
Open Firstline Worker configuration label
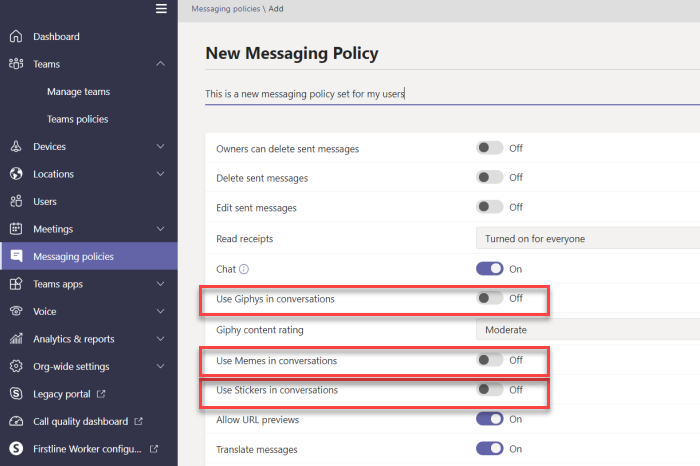click(87, 449)
